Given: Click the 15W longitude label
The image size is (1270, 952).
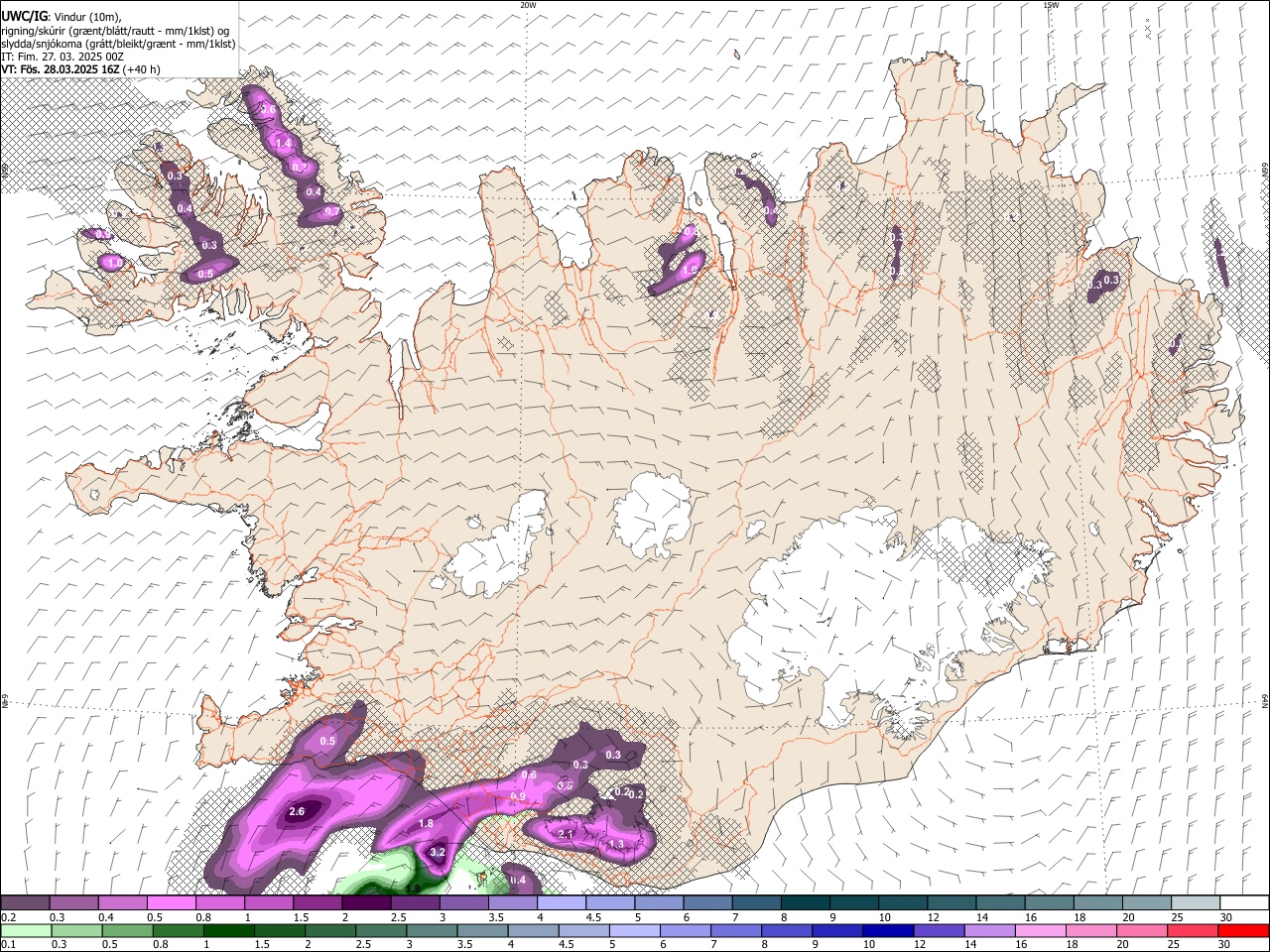Looking at the screenshot, I should pos(1051,5).
